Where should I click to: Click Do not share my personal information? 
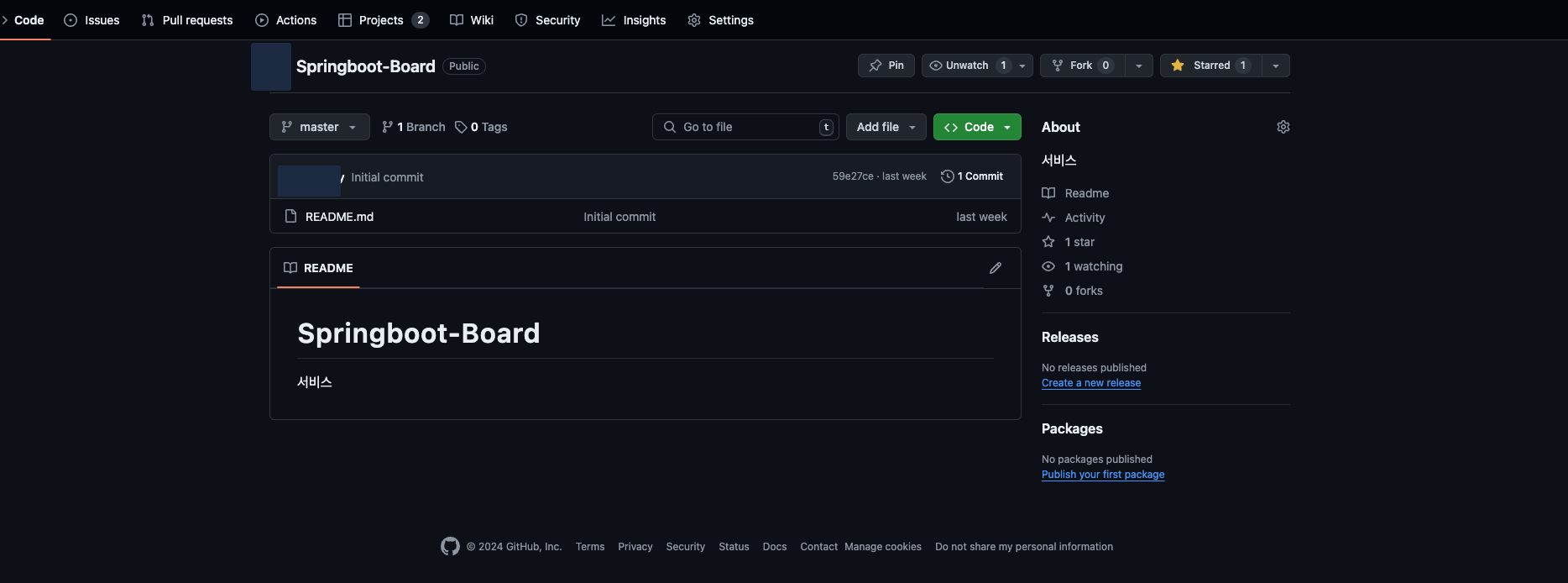1024,547
